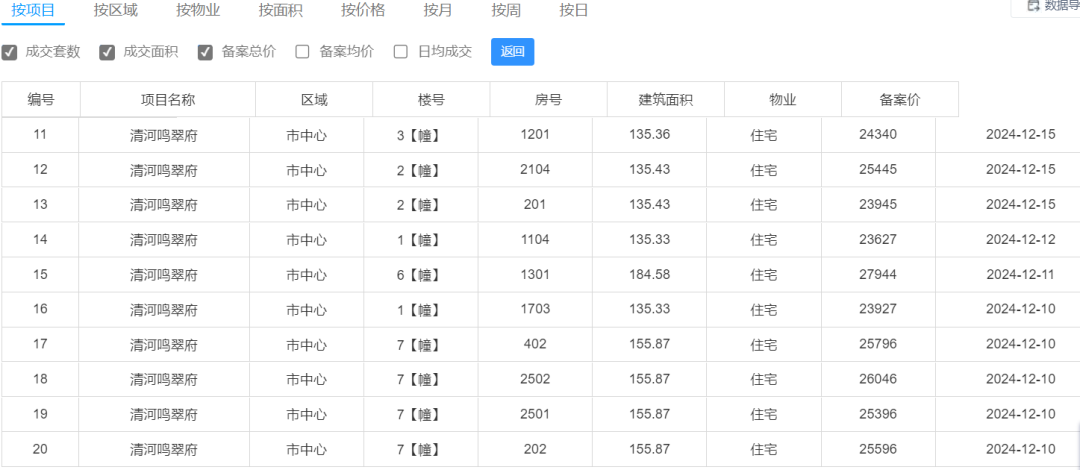Select the 按价格 tab
The height and width of the screenshot is (470, 1080).
click(363, 10)
